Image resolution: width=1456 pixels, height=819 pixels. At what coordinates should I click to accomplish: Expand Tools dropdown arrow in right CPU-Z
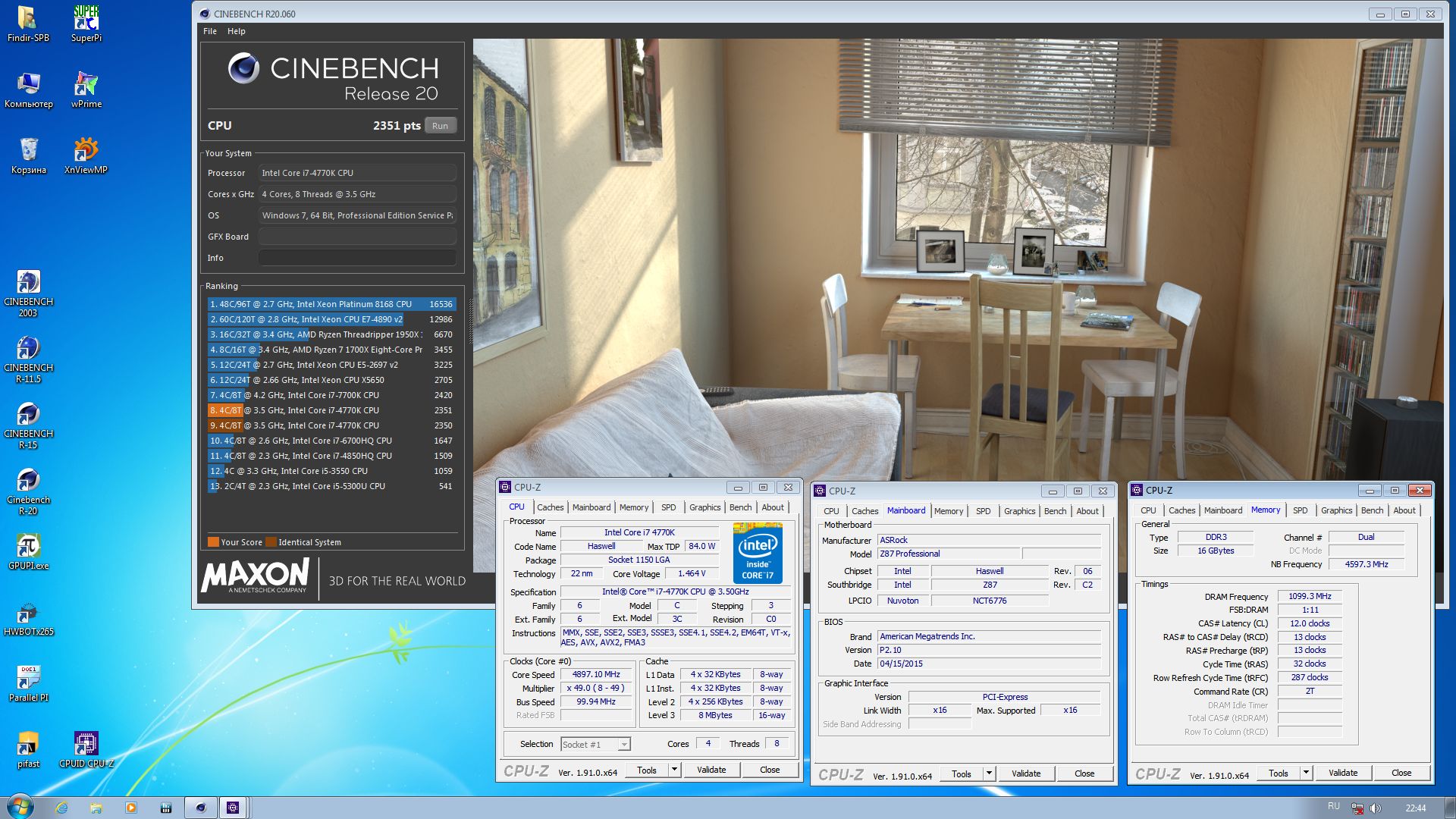pyautogui.click(x=1305, y=773)
